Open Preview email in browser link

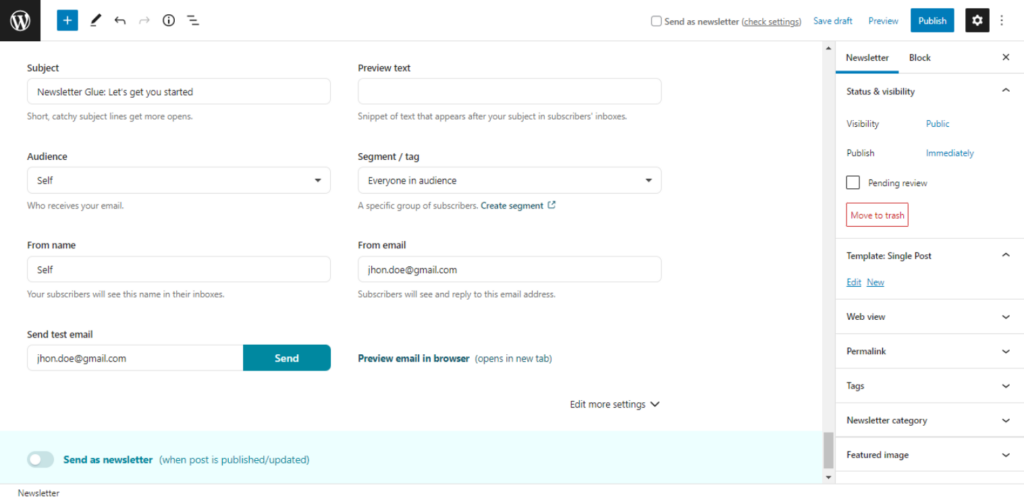414,358
